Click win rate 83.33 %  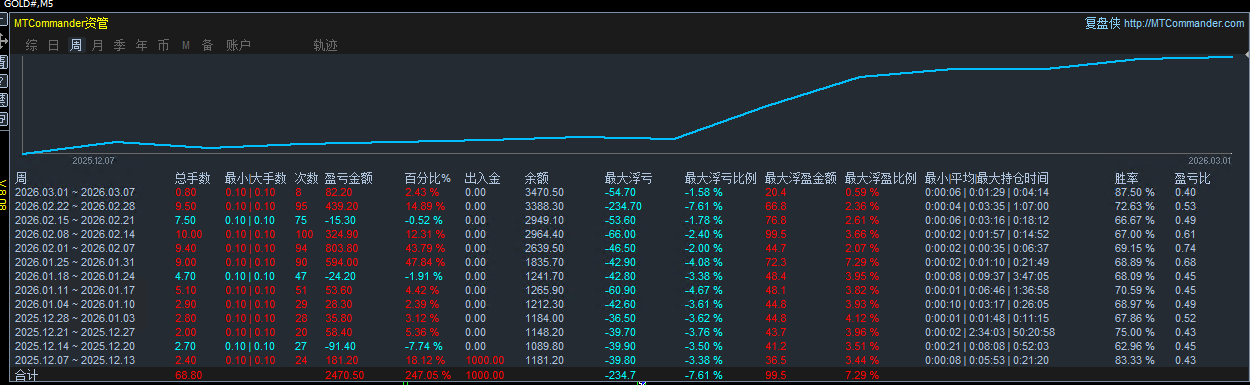[x=1135, y=360]
